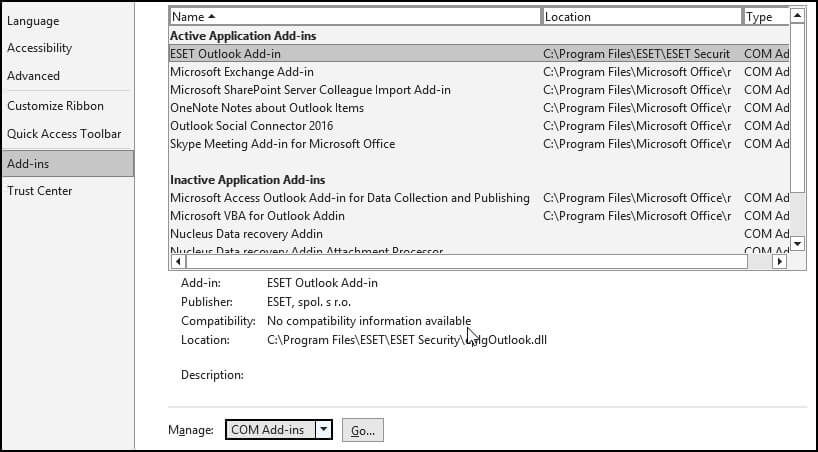Open the Language options category
818x452 pixels.
33,21
